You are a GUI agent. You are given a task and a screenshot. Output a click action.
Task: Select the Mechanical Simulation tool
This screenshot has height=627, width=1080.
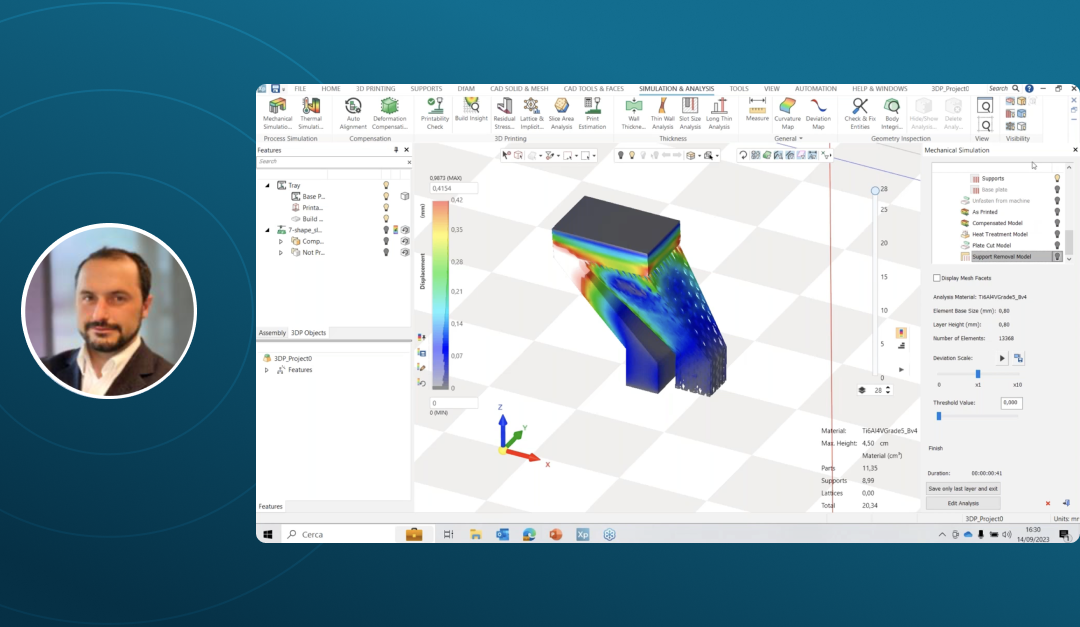tap(277, 112)
